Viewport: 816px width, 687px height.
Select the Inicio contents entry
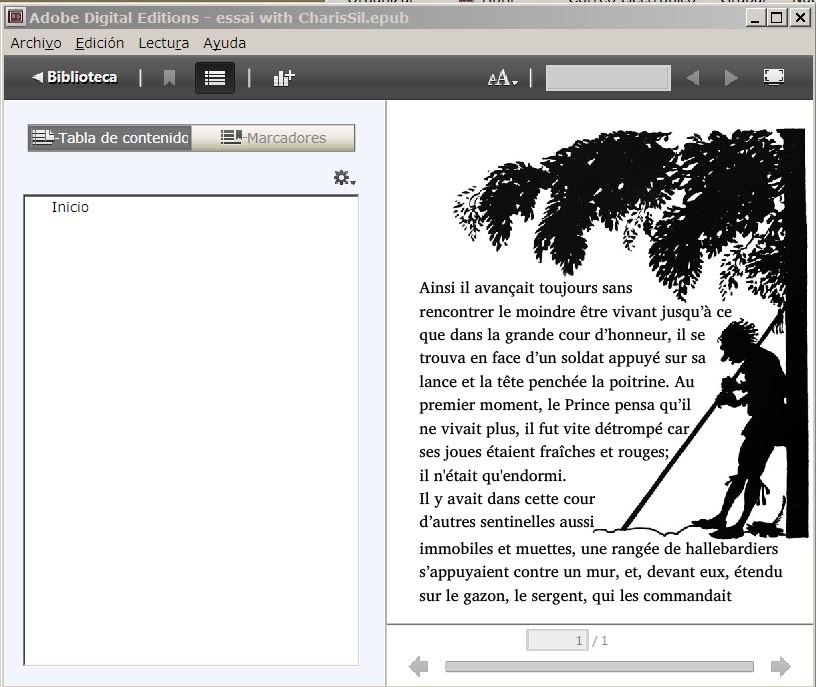[70, 207]
